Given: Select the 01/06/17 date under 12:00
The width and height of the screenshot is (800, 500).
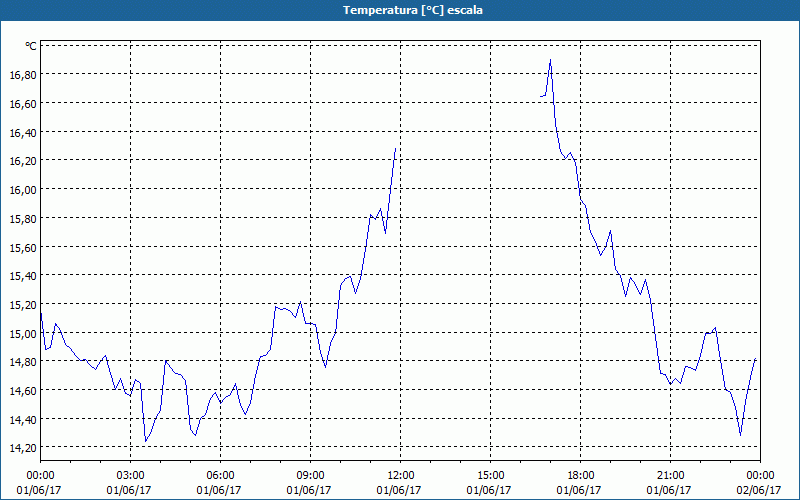Looking at the screenshot, I should (x=398, y=490).
